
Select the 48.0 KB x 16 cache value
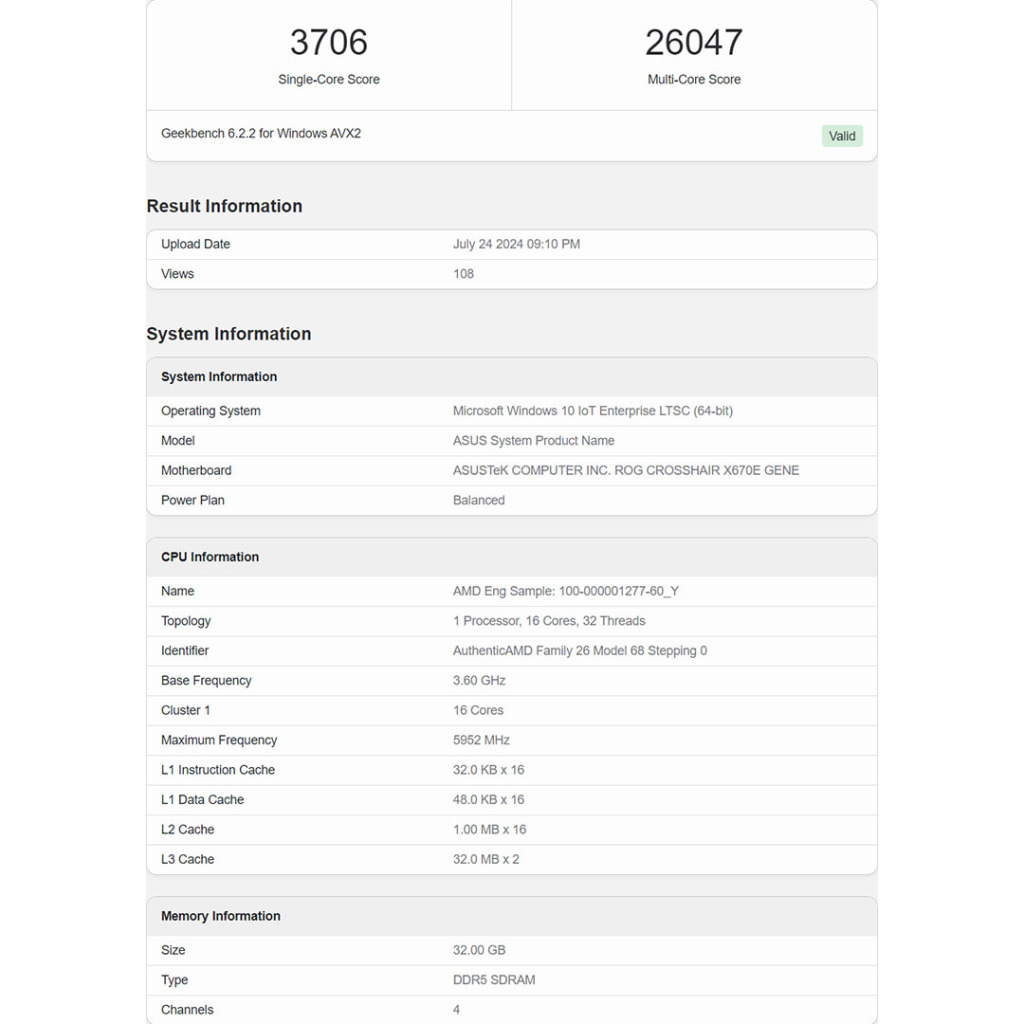click(488, 799)
